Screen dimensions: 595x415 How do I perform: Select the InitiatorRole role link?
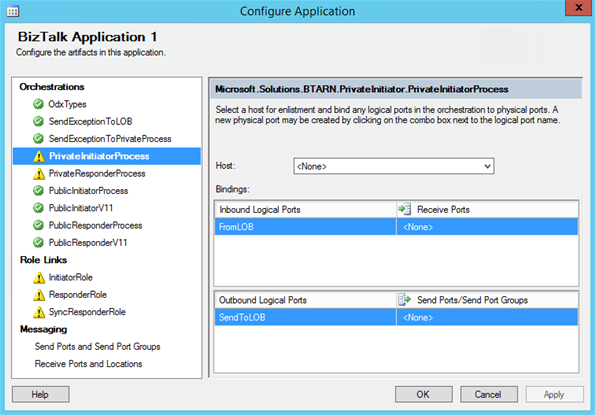[71, 278]
